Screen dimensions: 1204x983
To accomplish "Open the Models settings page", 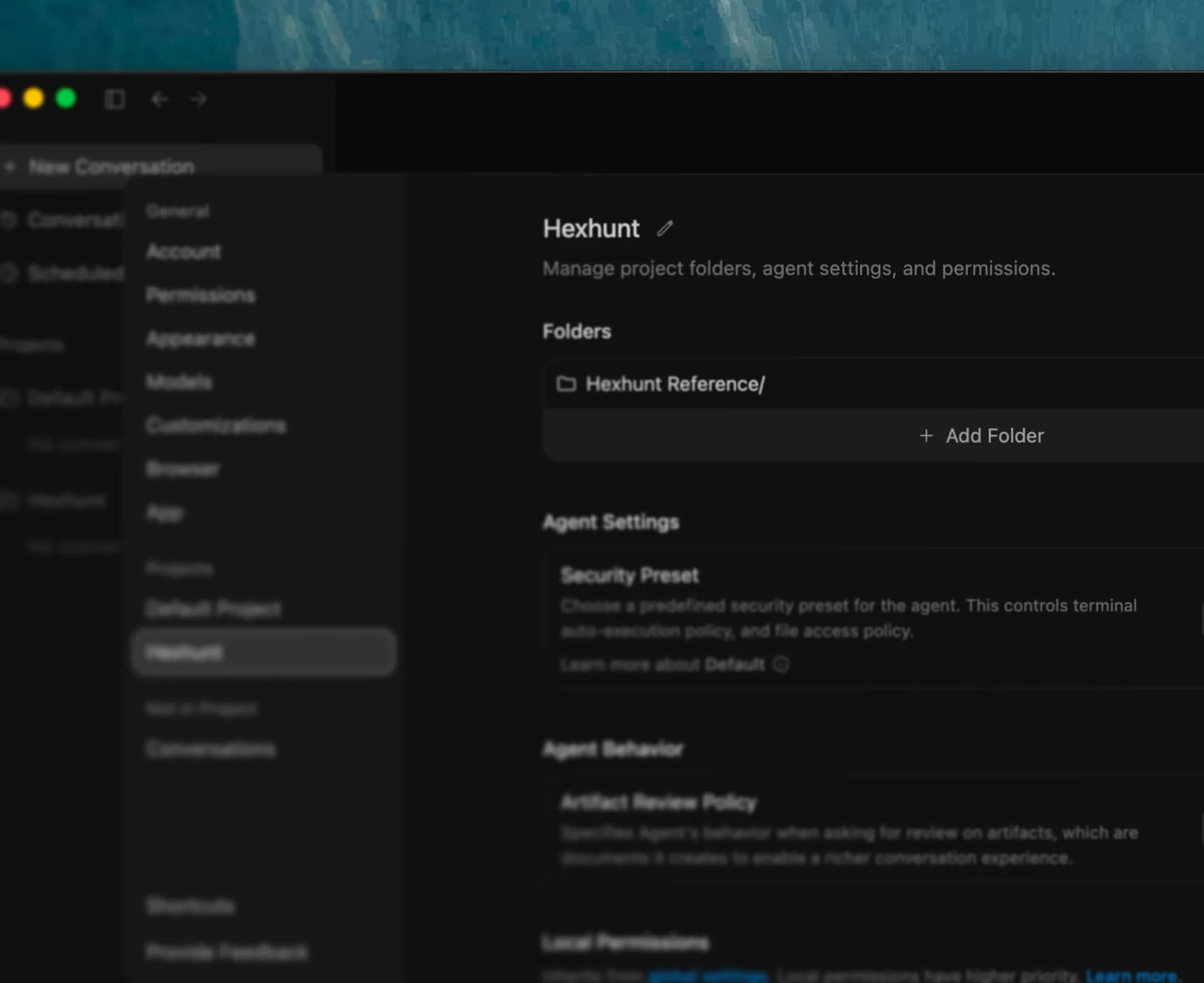I will 179,382.
